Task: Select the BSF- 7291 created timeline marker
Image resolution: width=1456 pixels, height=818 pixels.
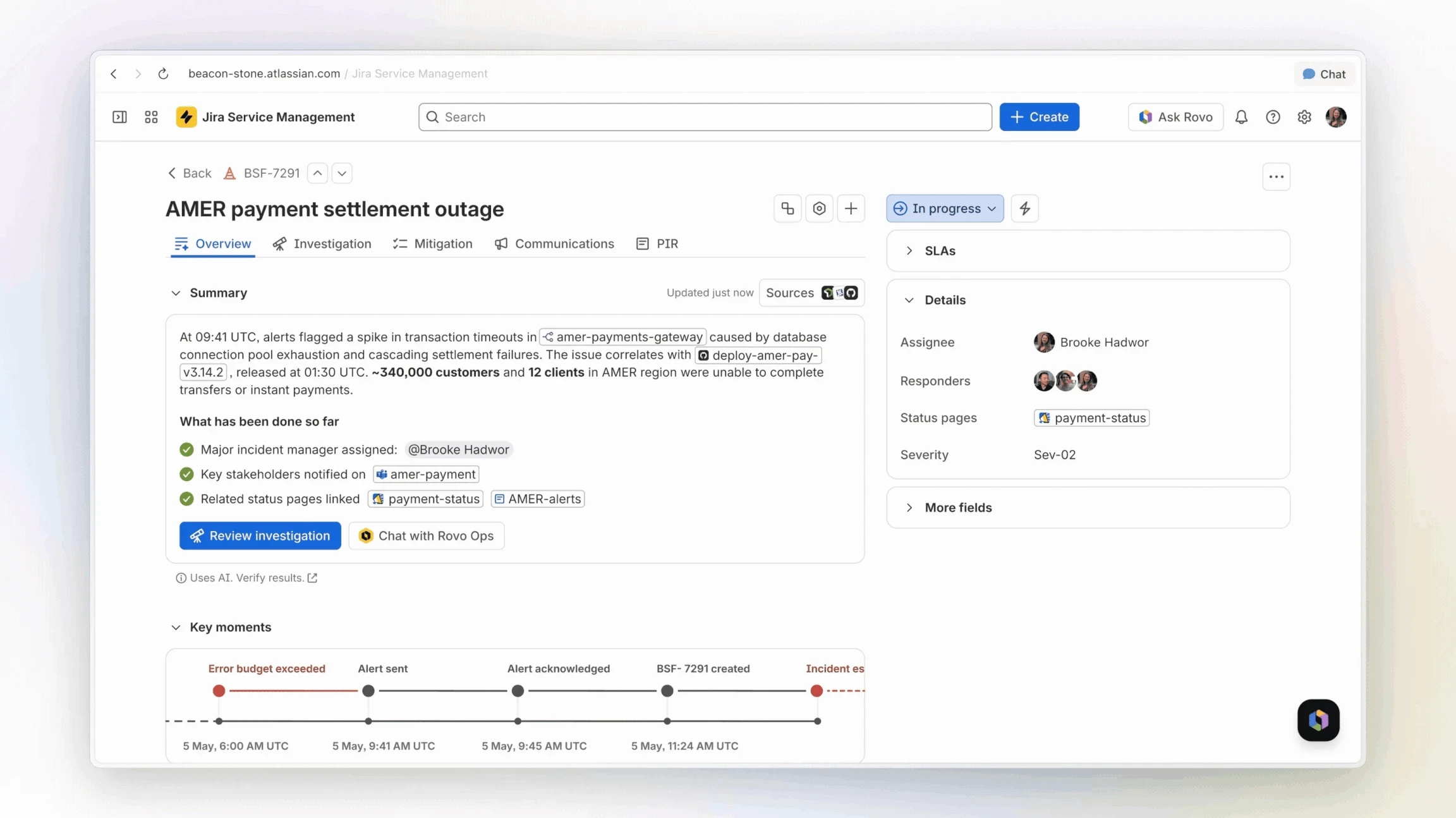Action: point(667,691)
